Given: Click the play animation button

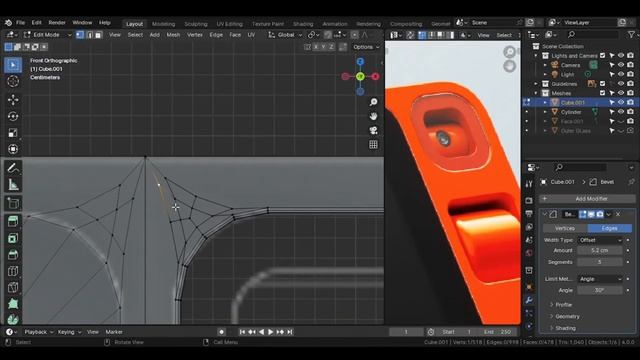Looking at the screenshot, I should click(270, 332).
